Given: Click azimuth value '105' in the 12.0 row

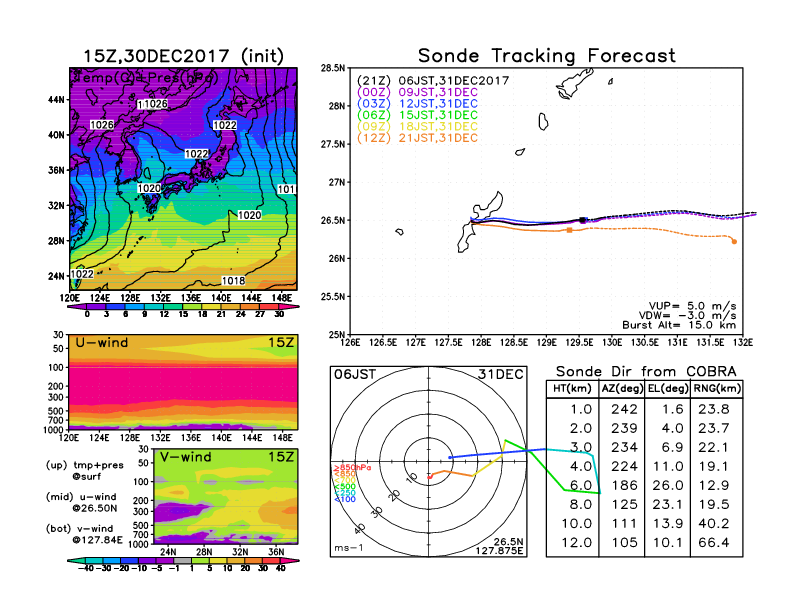Looking at the screenshot, I should point(624,543).
